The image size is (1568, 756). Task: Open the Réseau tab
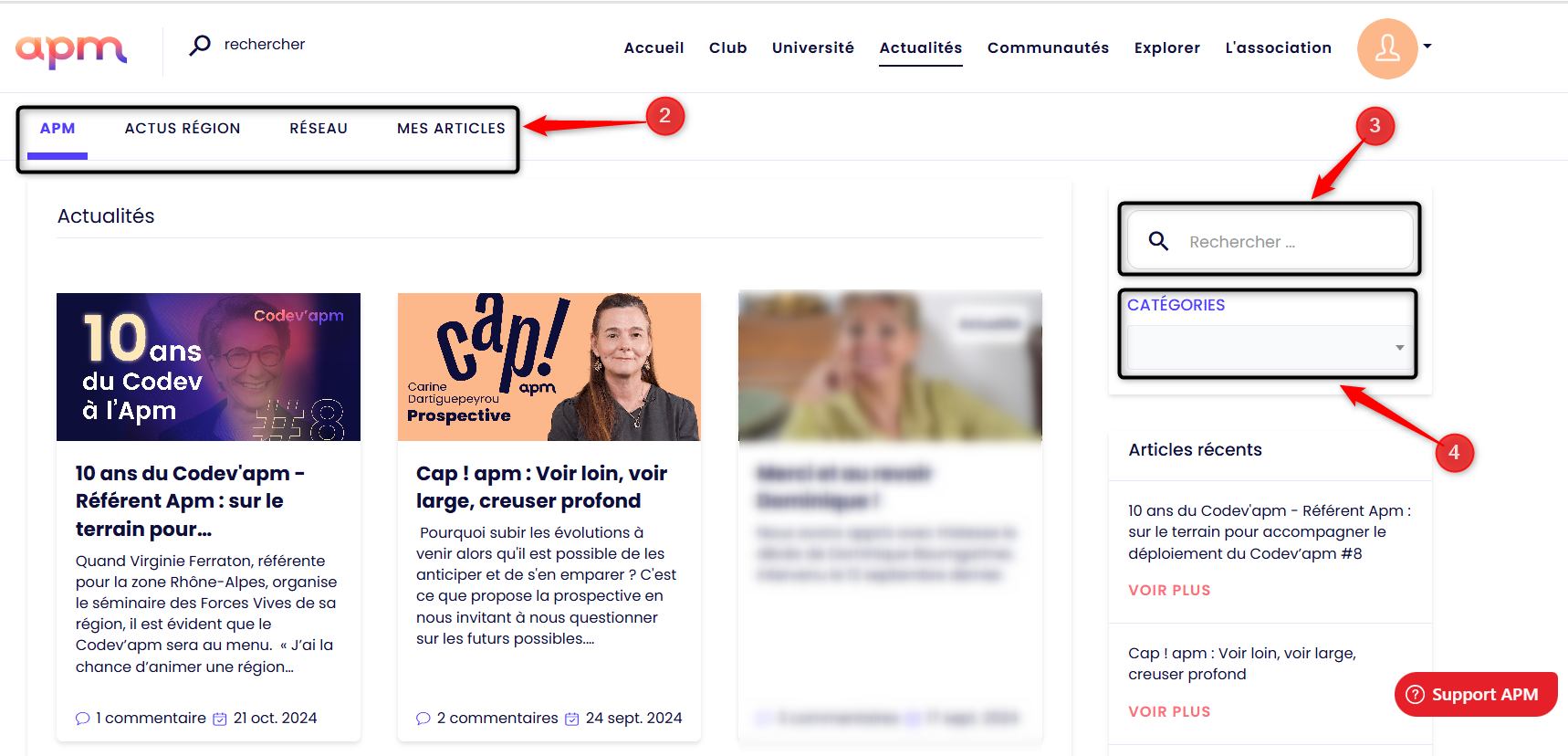point(319,129)
